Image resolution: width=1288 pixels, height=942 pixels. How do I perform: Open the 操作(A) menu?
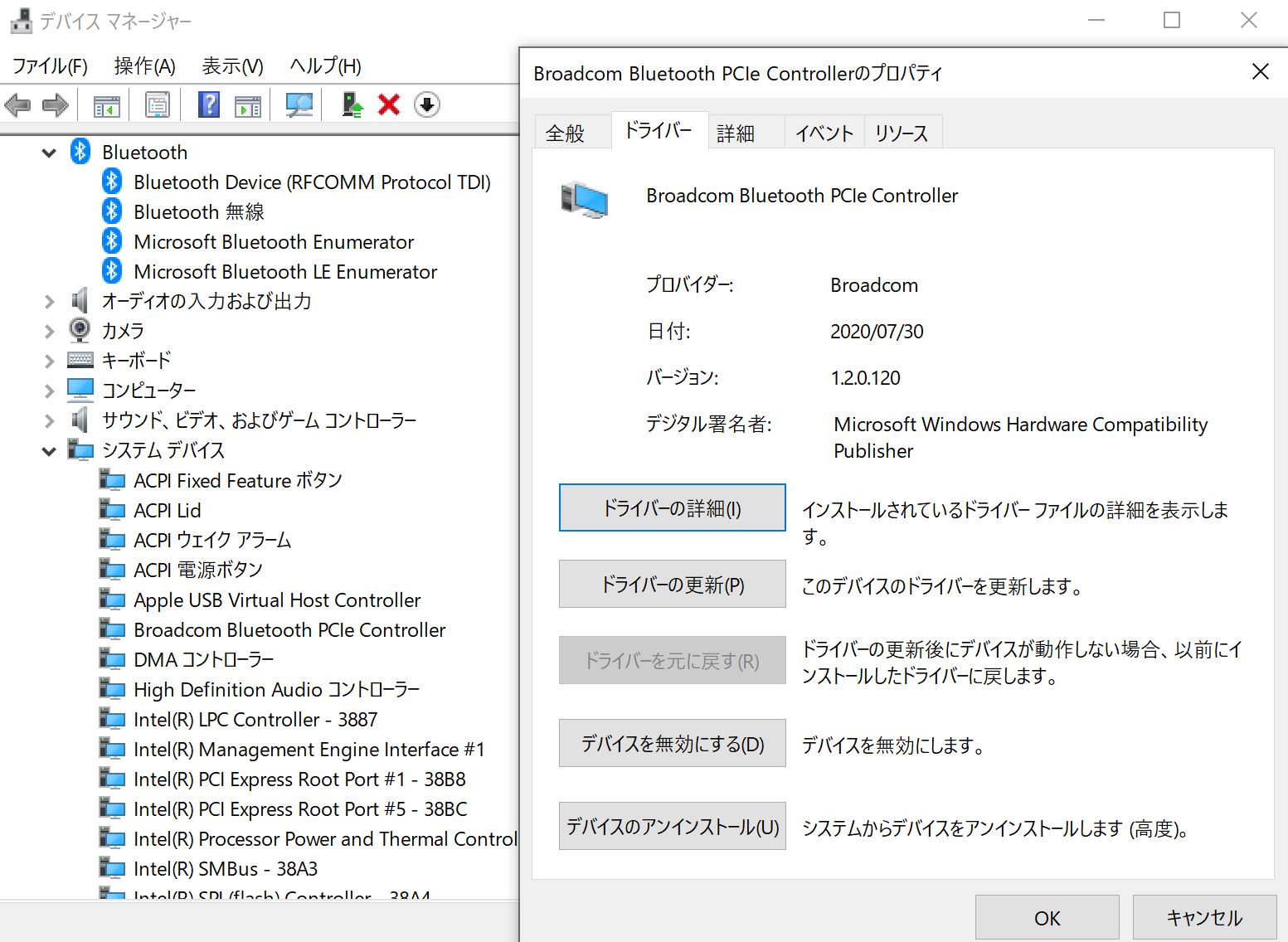(x=145, y=66)
